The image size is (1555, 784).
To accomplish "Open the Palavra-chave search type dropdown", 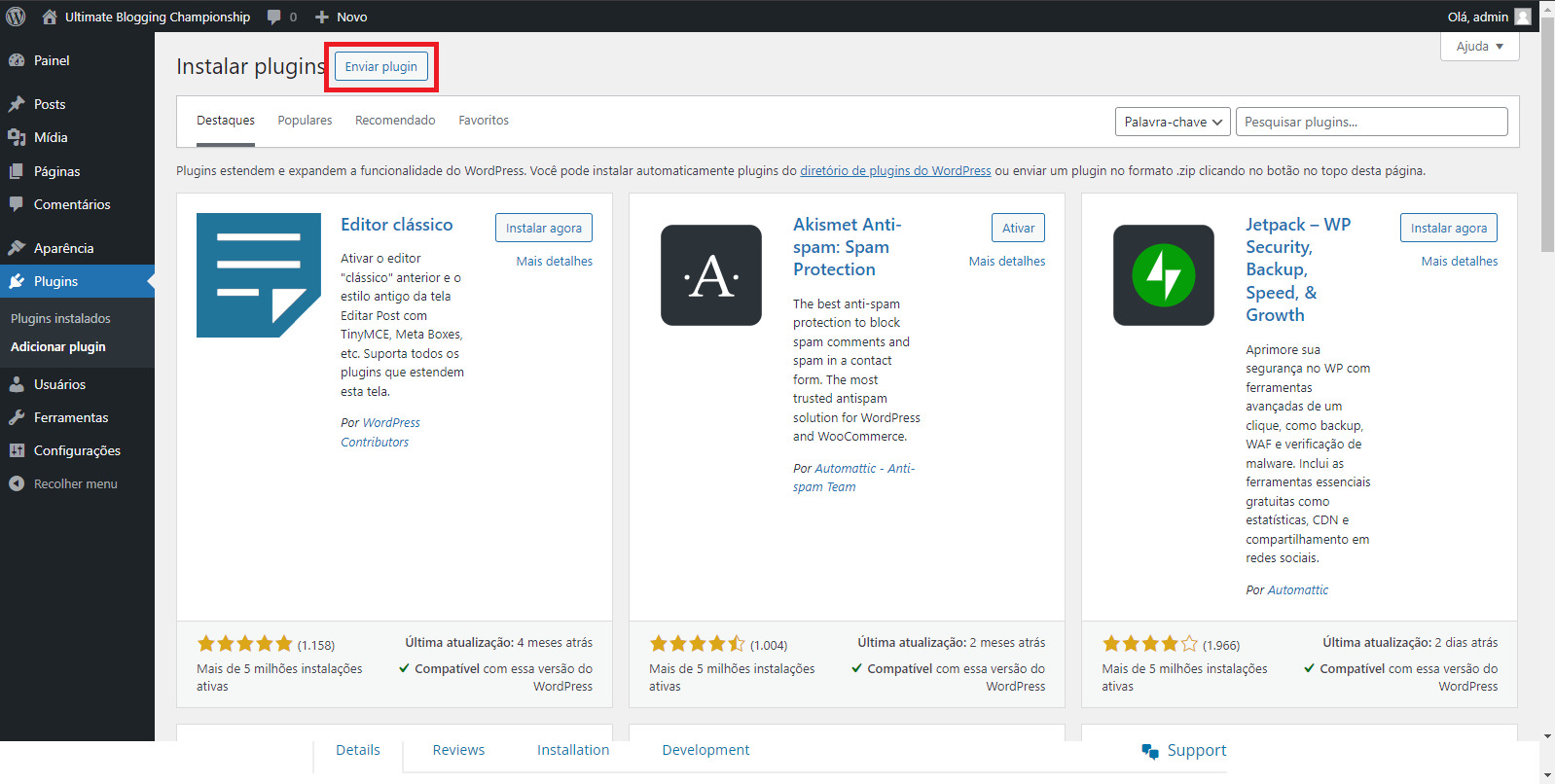I will [x=1173, y=122].
